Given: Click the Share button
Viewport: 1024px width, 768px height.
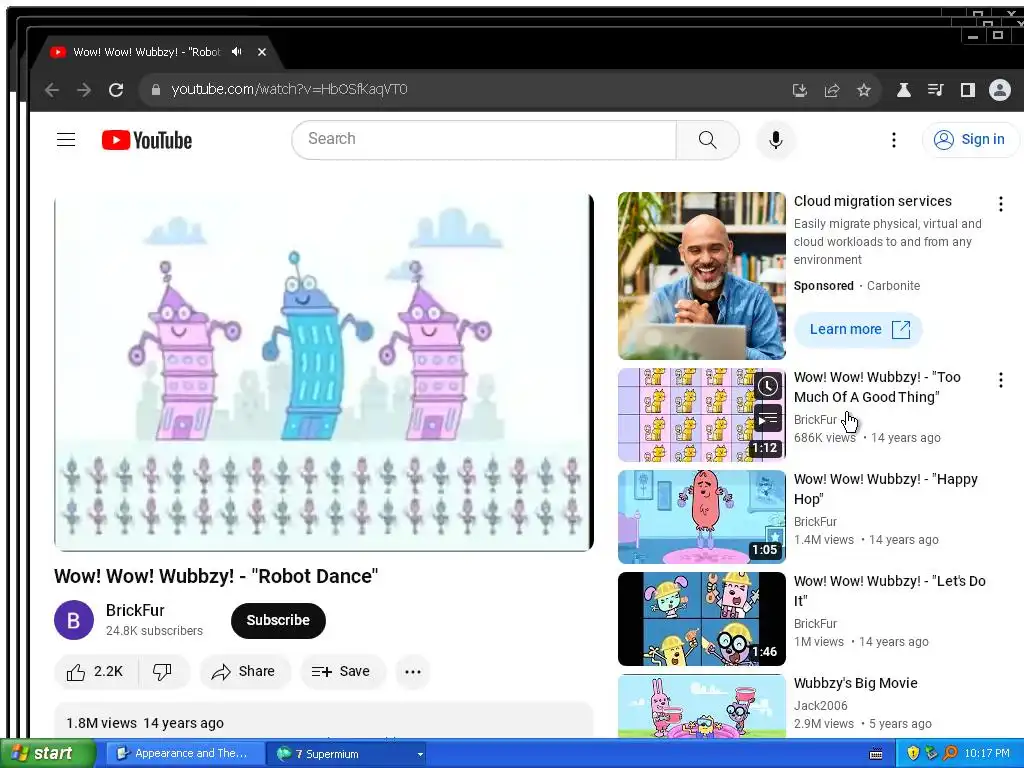Looking at the screenshot, I should click(x=245, y=671).
